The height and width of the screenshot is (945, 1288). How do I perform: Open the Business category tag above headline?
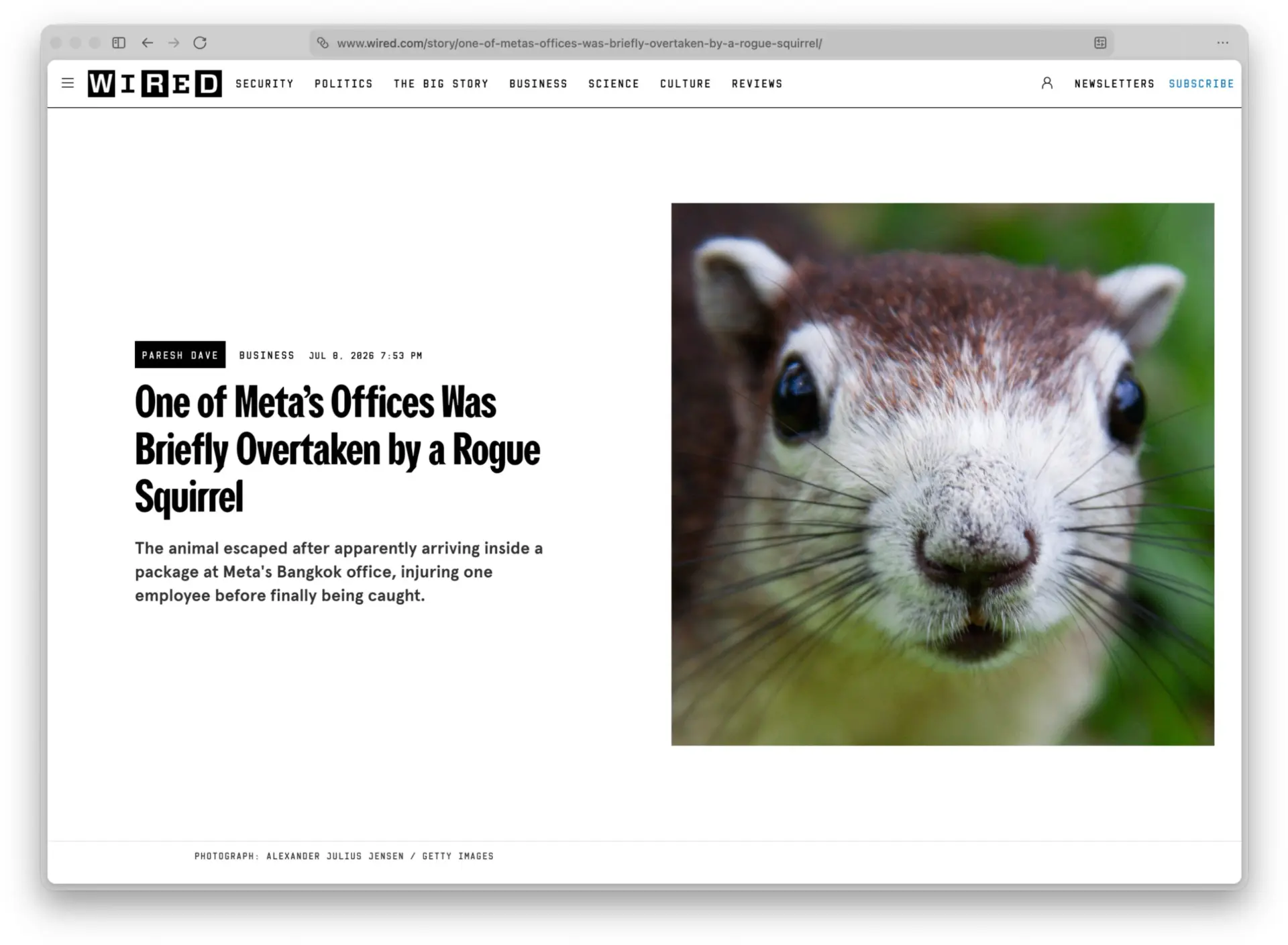coord(266,355)
